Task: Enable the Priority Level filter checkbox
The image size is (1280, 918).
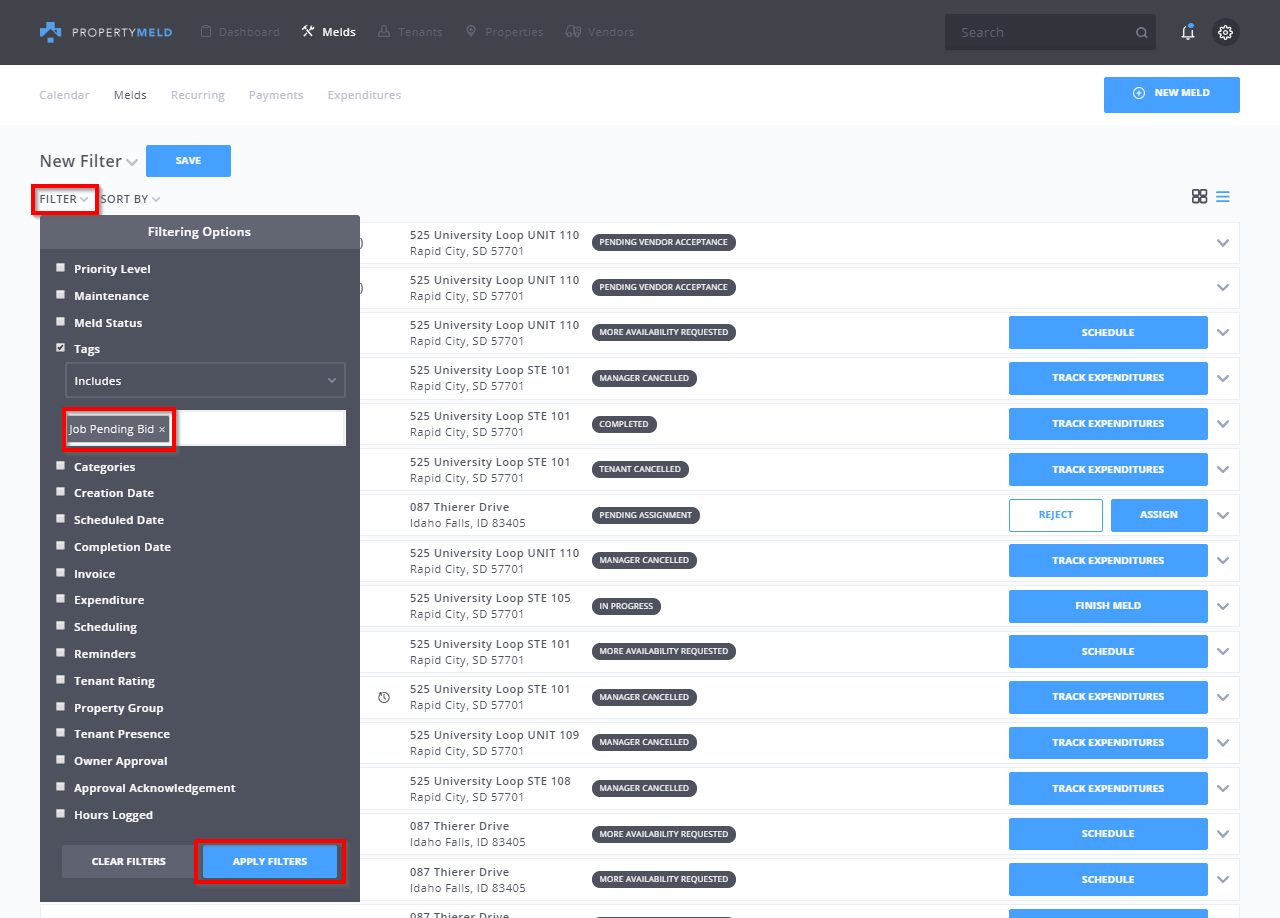Action: pyautogui.click(x=61, y=268)
